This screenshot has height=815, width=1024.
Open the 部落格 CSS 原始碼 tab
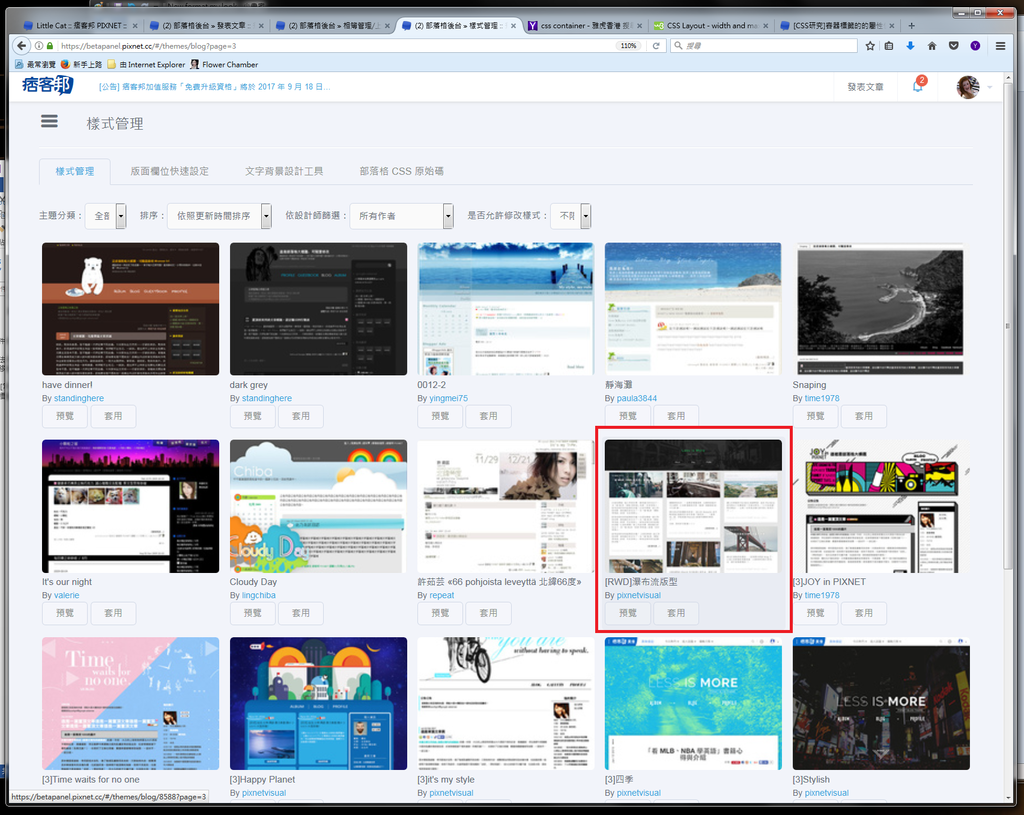click(x=401, y=171)
